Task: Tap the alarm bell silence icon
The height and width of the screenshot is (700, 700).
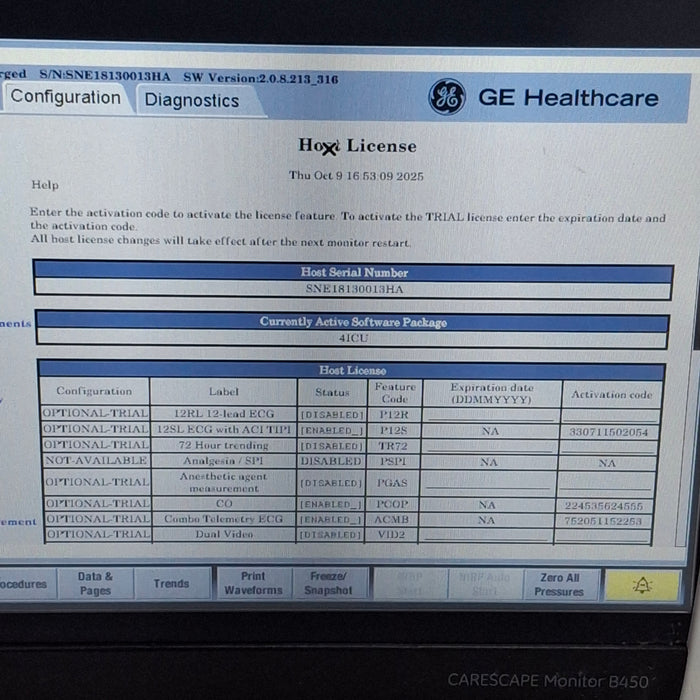Action: (642, 584)
